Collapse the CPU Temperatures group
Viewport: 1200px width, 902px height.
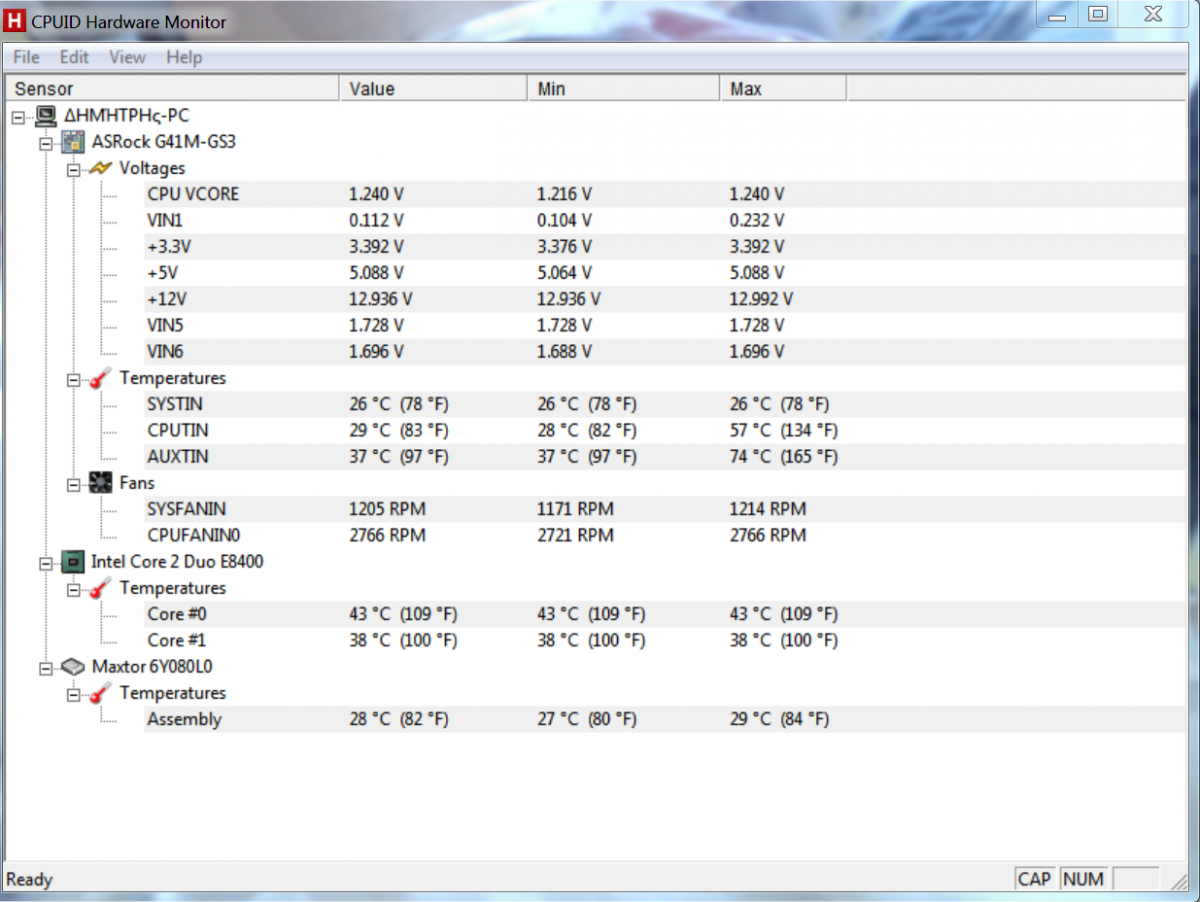click(73, 589)
